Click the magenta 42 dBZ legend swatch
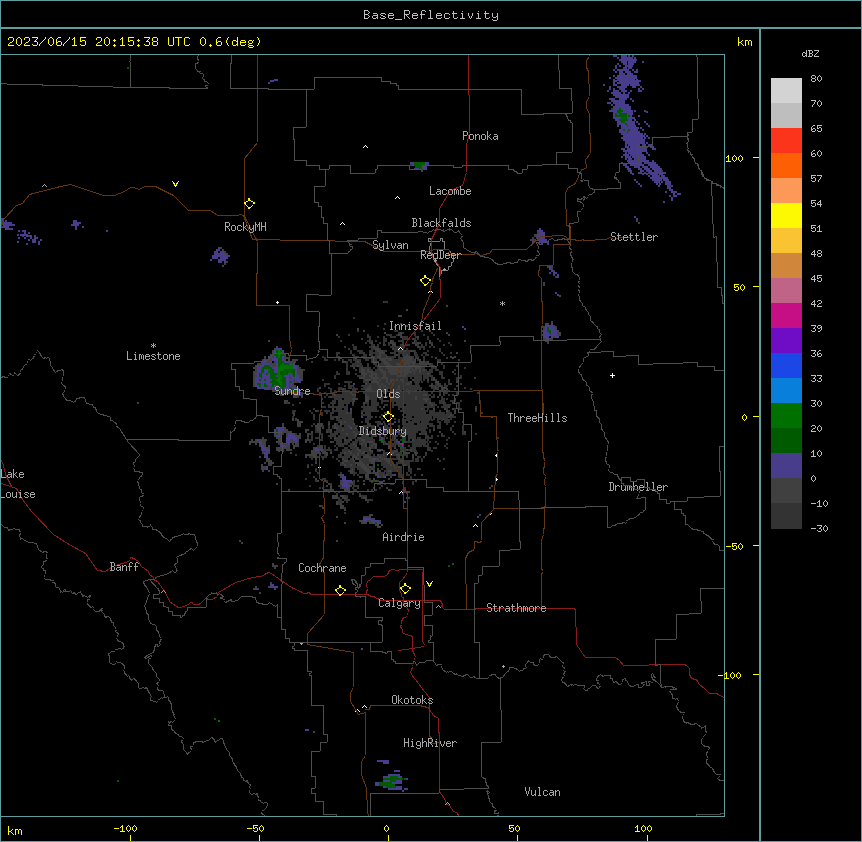 [786, 315]
